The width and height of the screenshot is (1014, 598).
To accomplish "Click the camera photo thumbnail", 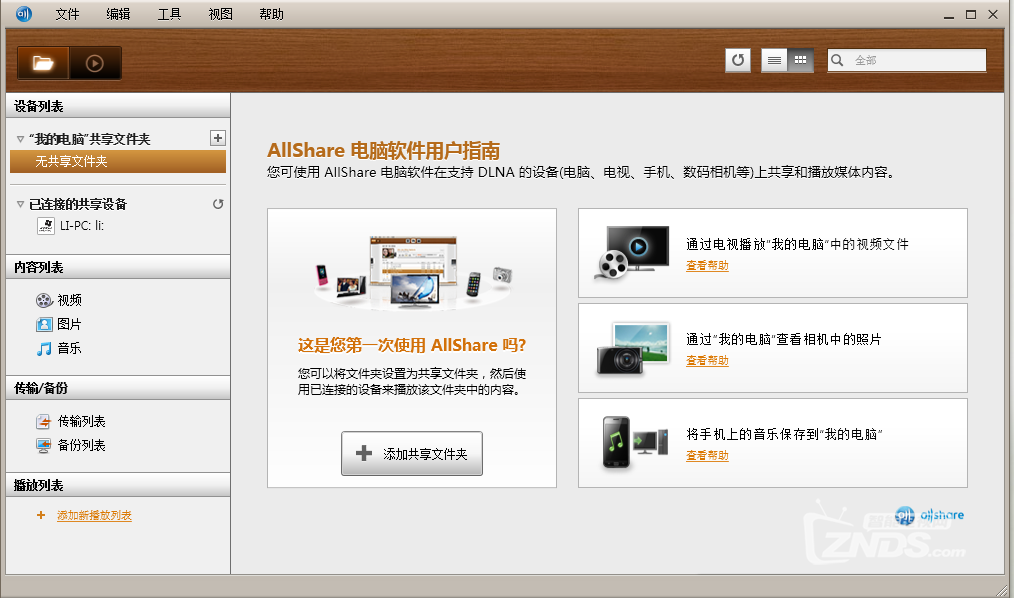I will tap(632, 348).
